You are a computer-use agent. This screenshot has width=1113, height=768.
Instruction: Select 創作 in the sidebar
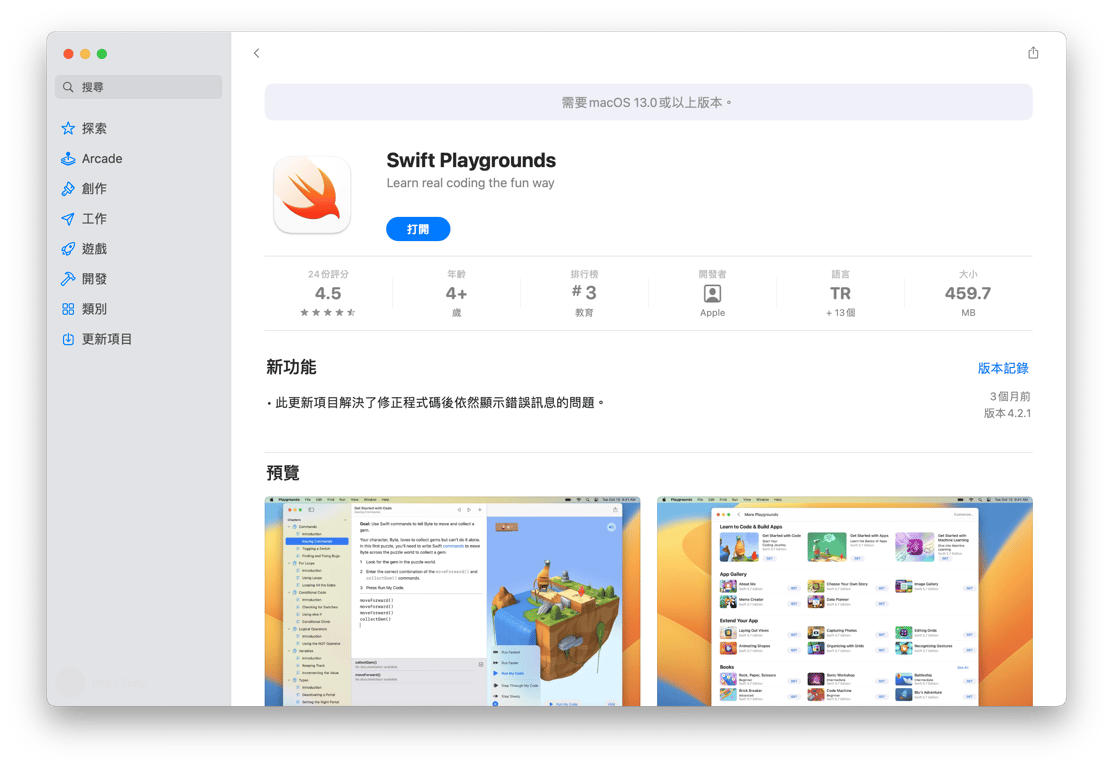[x=94, y=189]
